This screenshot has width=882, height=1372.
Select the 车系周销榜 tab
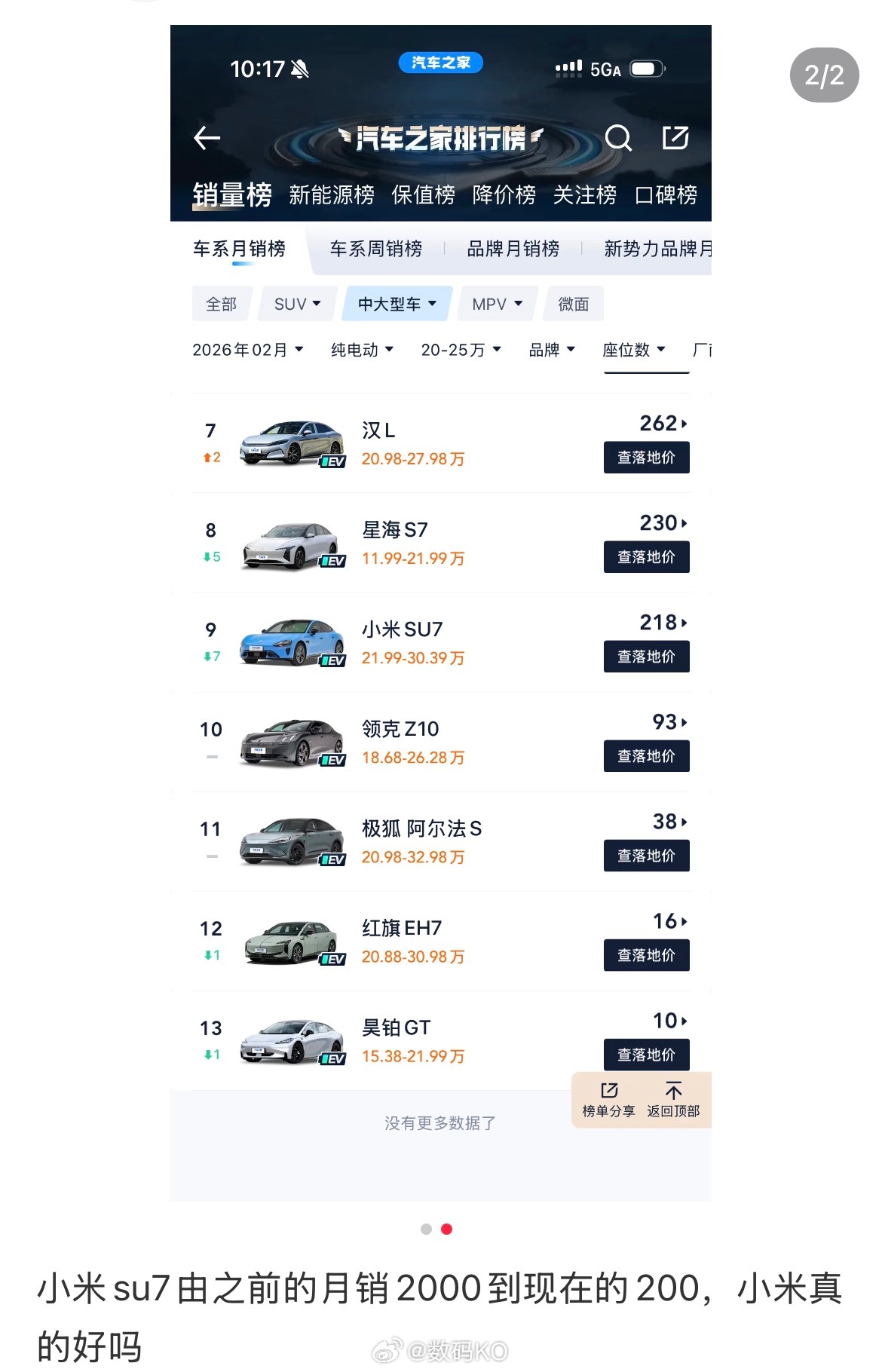point(376,248)
